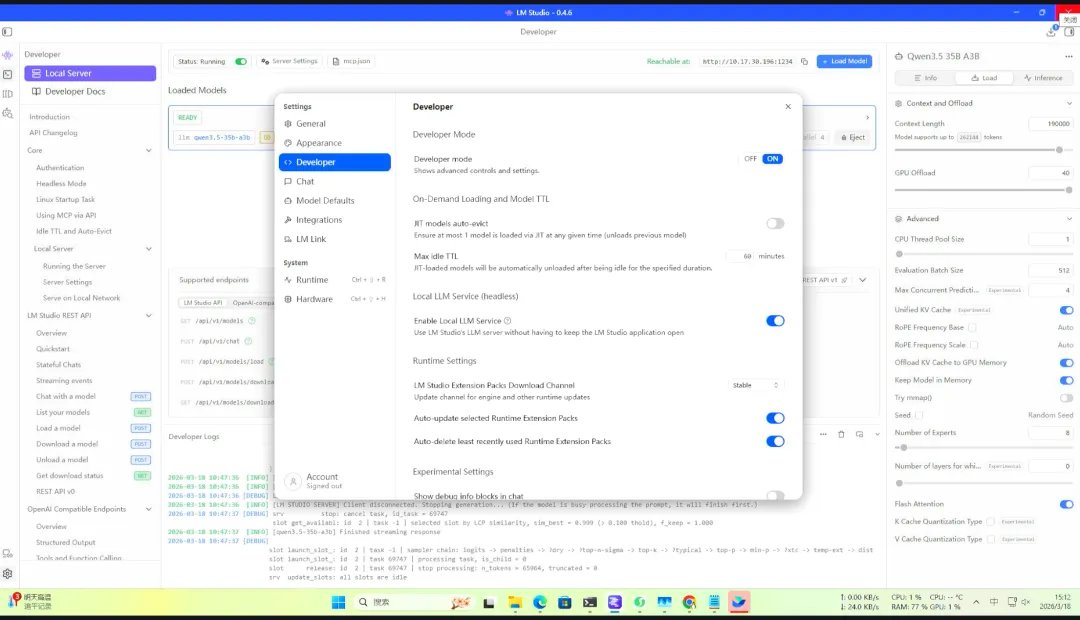Open Developer Docs in sidebar
Image resolution: width=1080 pixels, height=620 pixels.
coord(90,92)
